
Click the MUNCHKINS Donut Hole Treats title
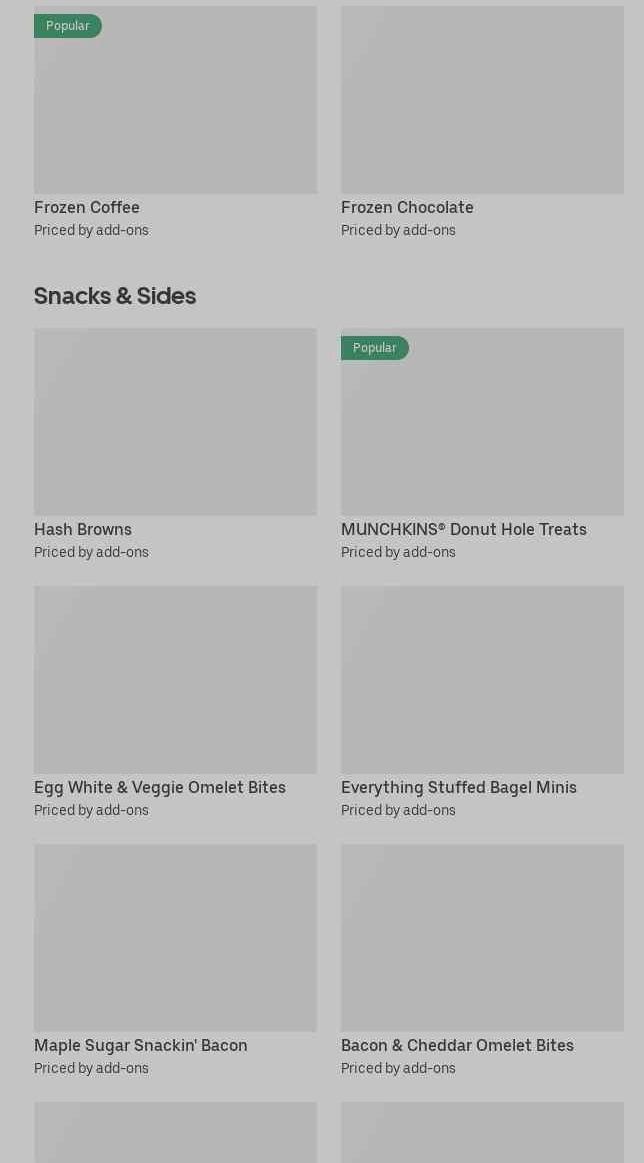click(x=464, y=529)
